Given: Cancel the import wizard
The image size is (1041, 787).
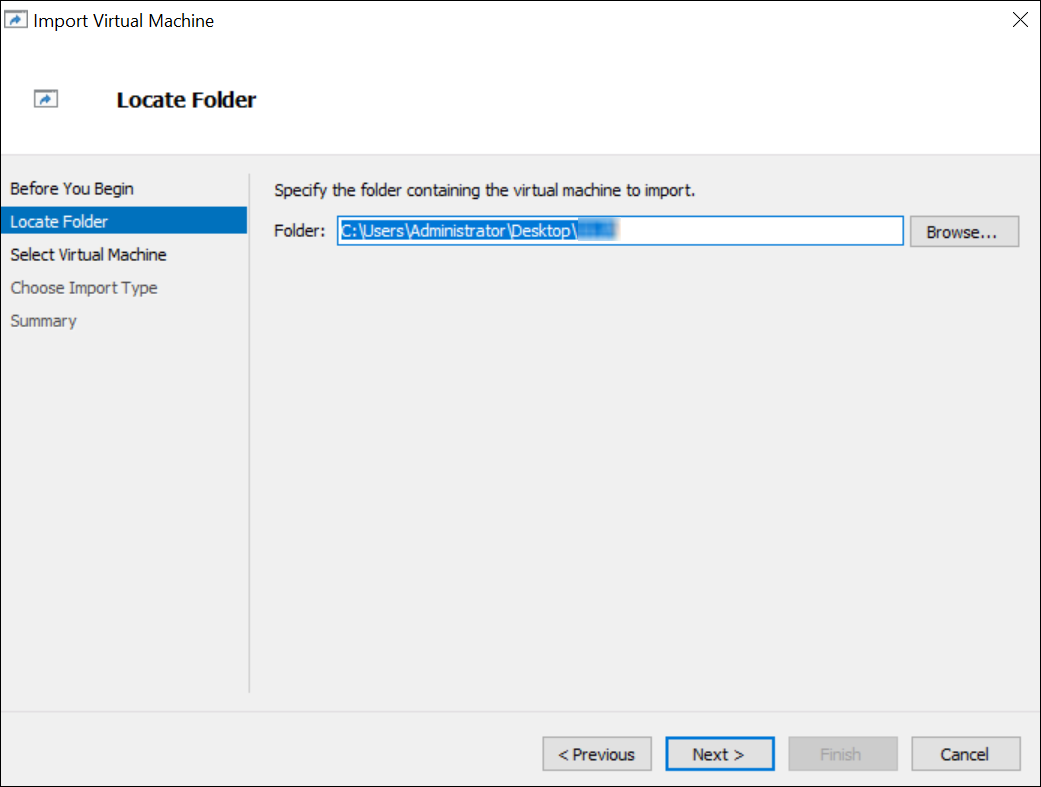Looking at the screenshot, I should coord(965,754).
